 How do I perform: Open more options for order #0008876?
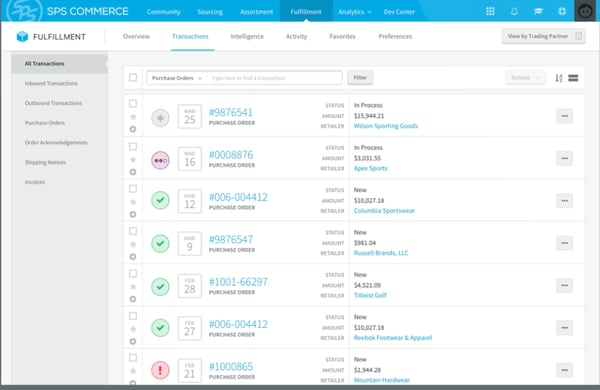(564, 158)
